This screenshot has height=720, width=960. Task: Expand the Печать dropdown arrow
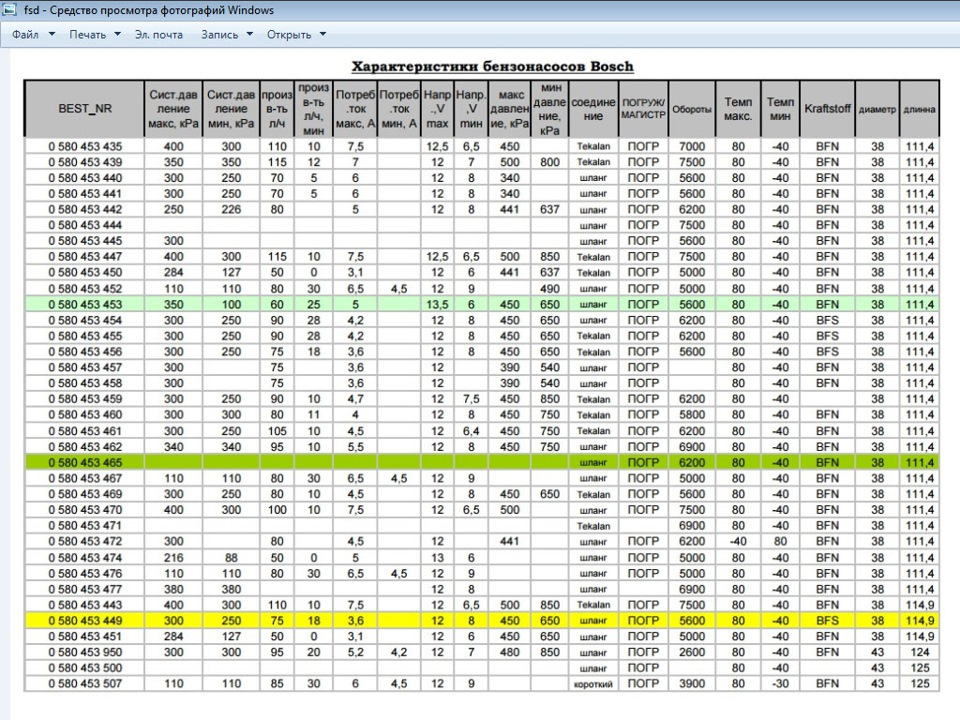click(118, 34)
